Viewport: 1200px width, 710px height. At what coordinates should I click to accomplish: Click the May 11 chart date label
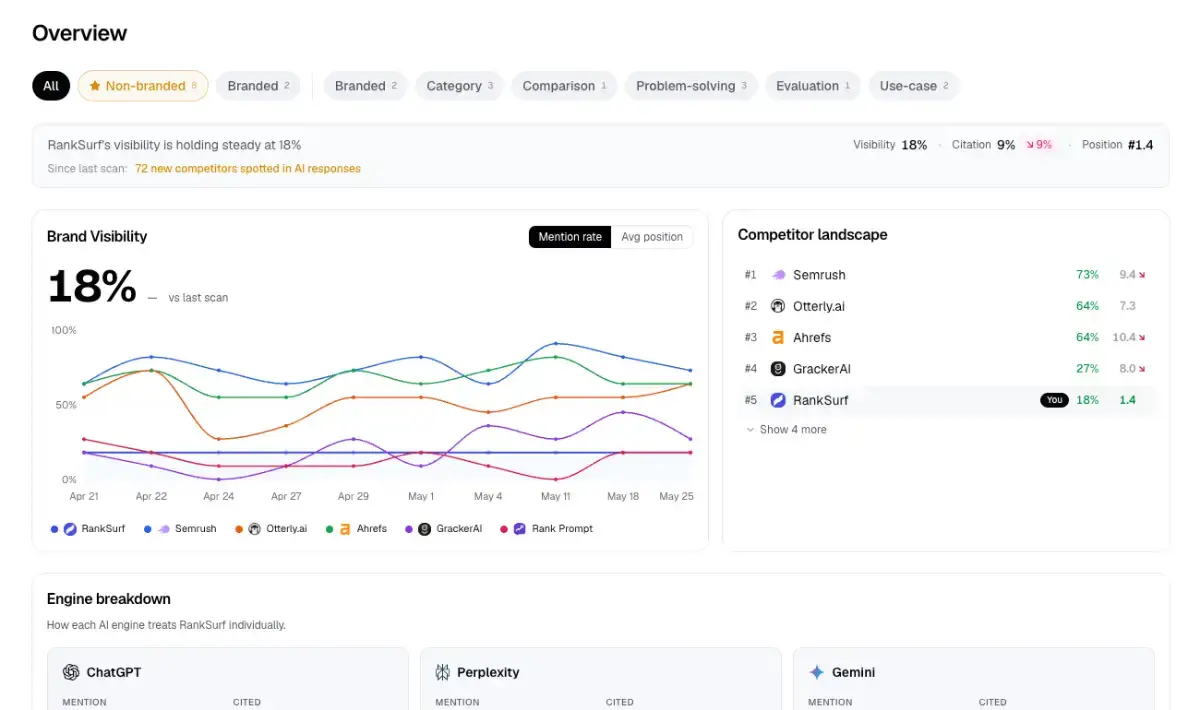556,496
